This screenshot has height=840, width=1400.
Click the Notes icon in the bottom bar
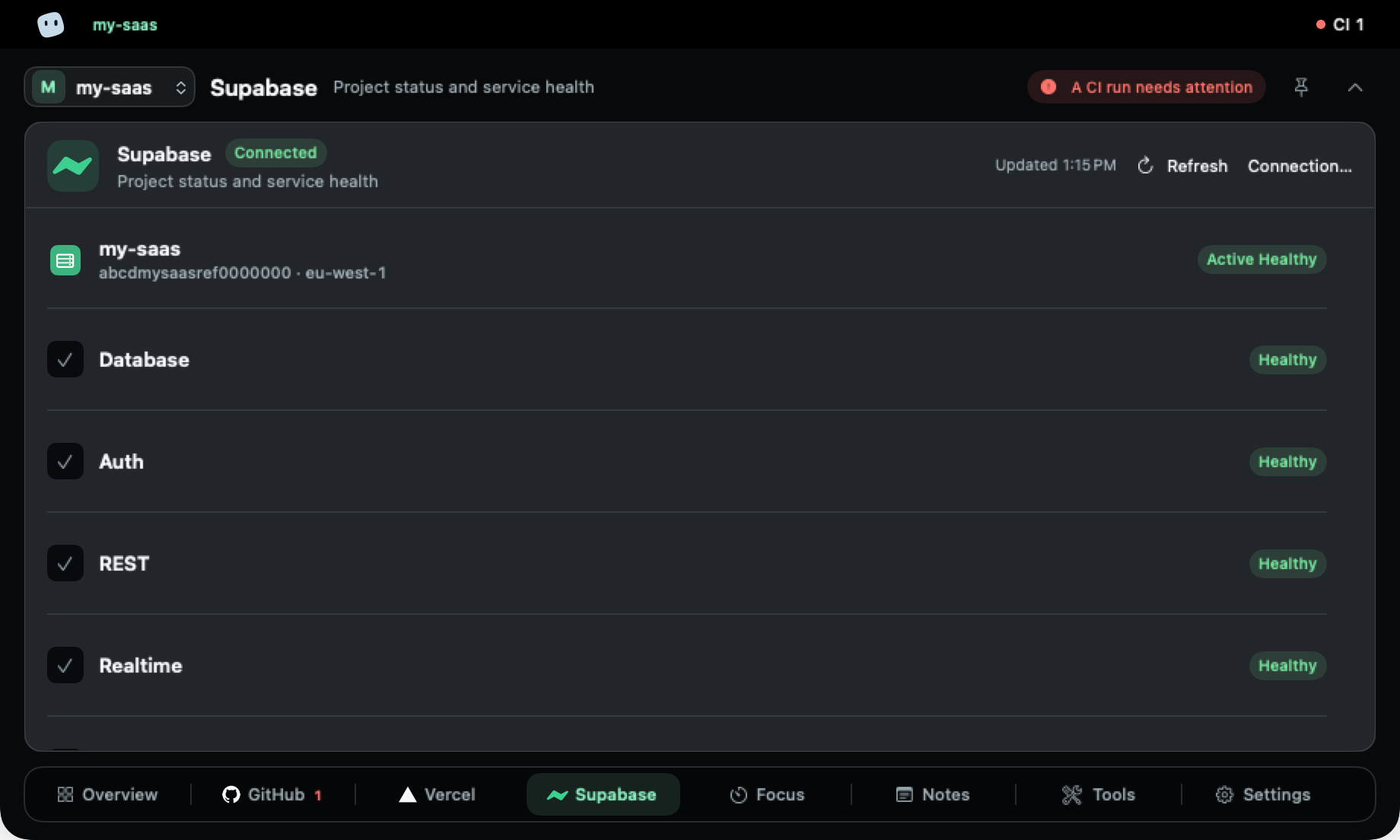[x=904, y=794]
